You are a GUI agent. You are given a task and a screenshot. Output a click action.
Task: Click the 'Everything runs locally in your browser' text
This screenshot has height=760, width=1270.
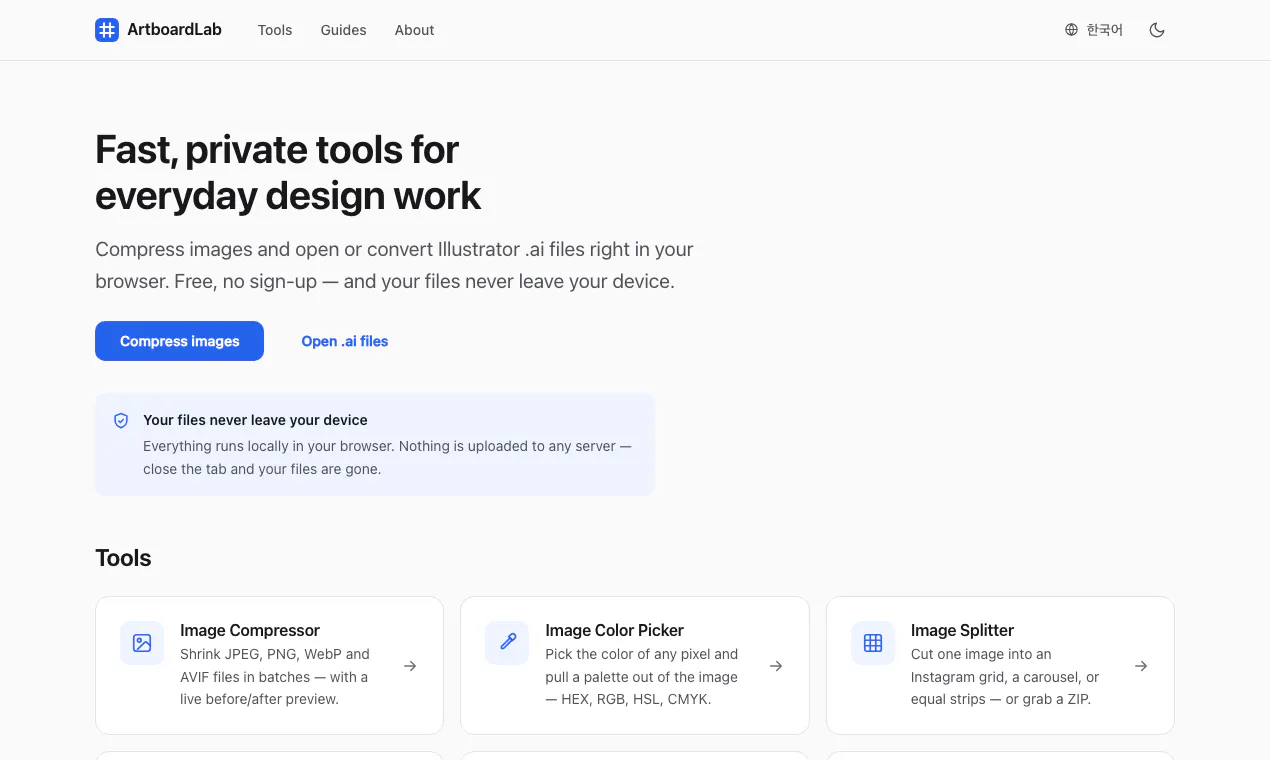coord(387,457)
